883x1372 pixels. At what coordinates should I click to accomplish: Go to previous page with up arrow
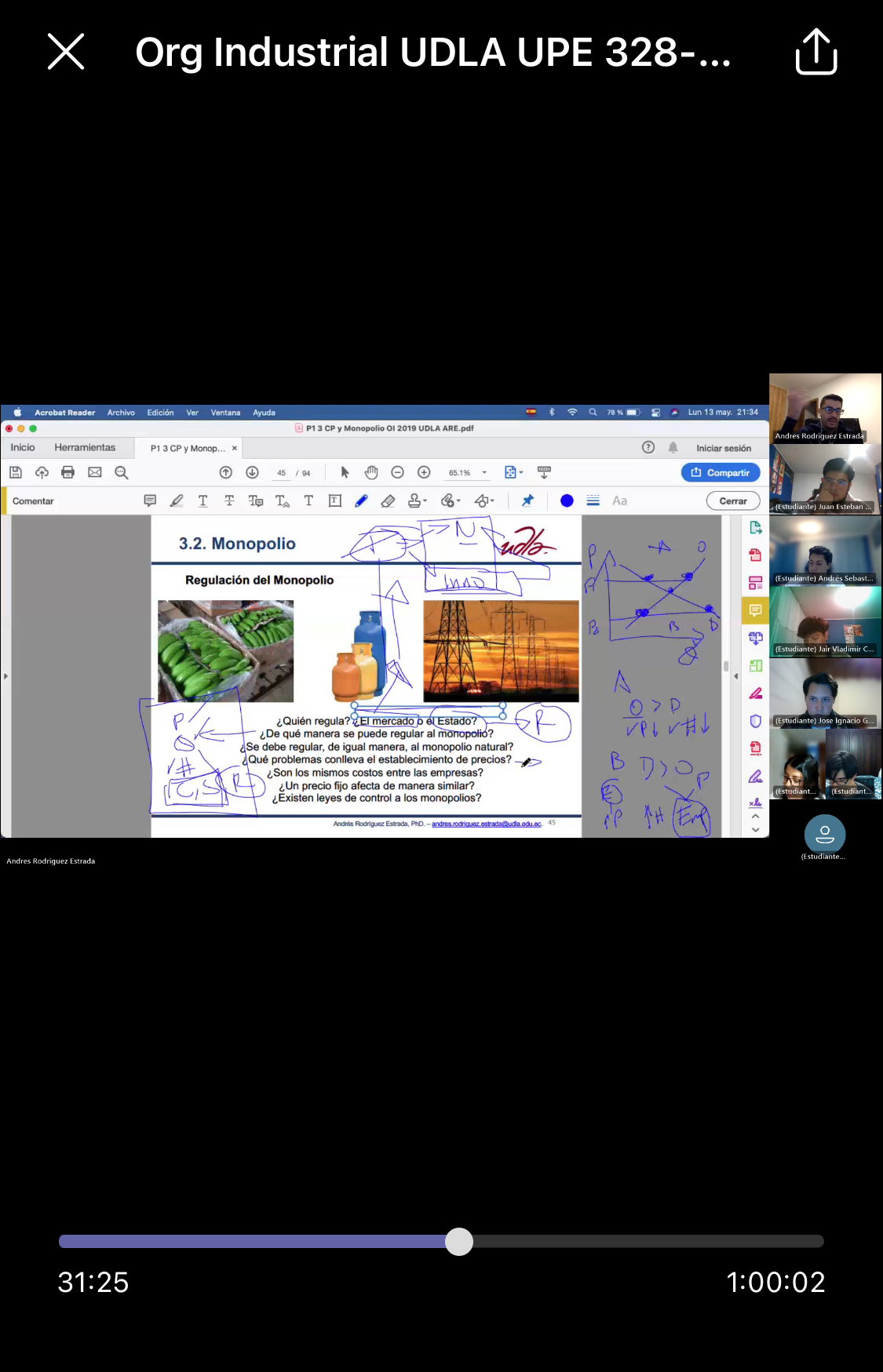pyautogui.click(x=226, y=472)
